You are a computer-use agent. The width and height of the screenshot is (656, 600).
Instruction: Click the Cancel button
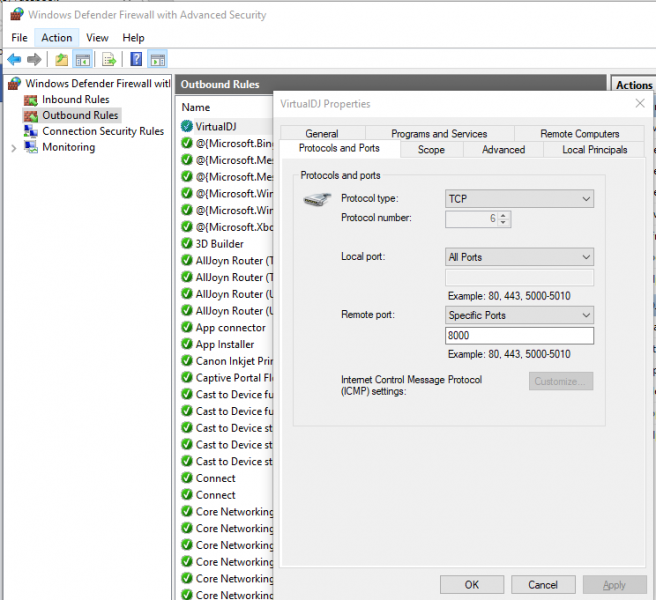(x=543, y=585)
